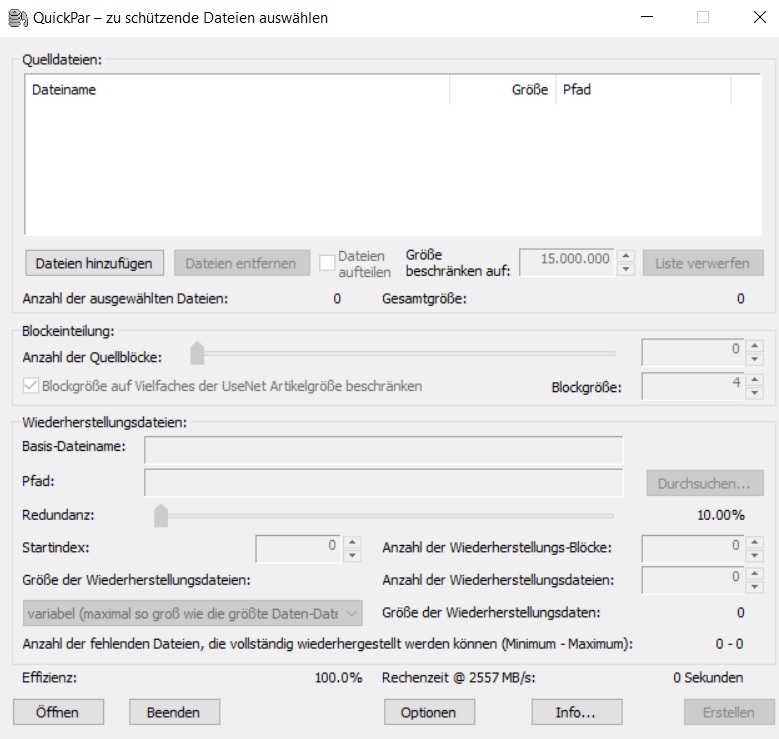The height and width of the screenshot is (739, 779).
Task: Minimize the QuickPar window
Action: tap(646, 17)
